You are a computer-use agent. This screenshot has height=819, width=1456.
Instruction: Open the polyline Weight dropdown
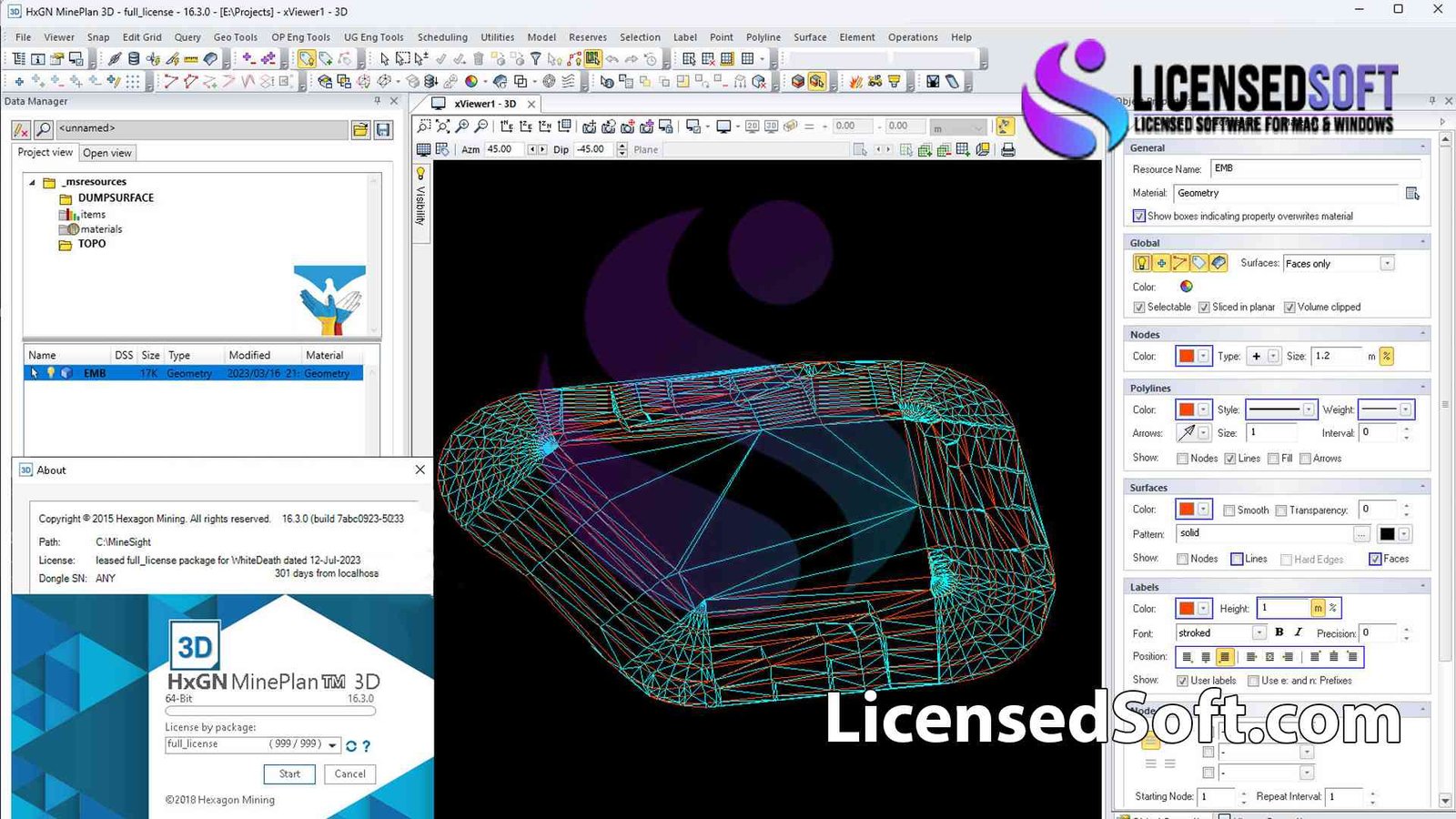tap(1405, 409)
